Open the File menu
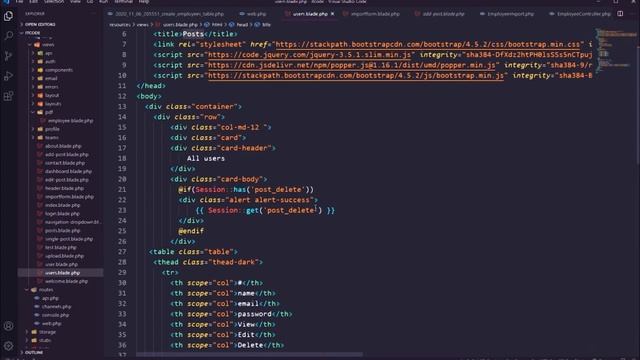The height and width of the screenshot is (360, 640). tap(19, 2)
